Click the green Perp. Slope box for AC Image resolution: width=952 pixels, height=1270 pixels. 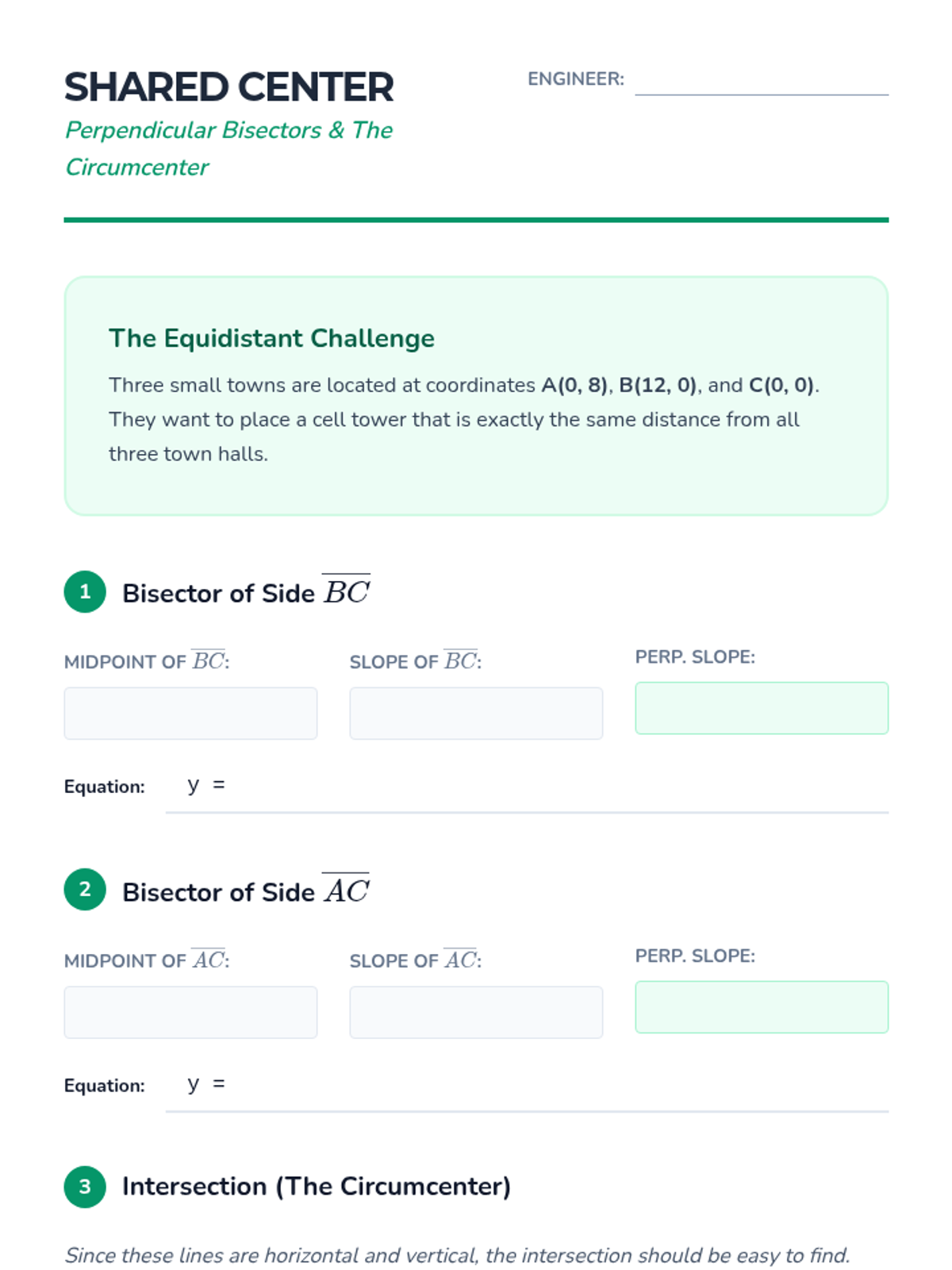click(762, 1007)
